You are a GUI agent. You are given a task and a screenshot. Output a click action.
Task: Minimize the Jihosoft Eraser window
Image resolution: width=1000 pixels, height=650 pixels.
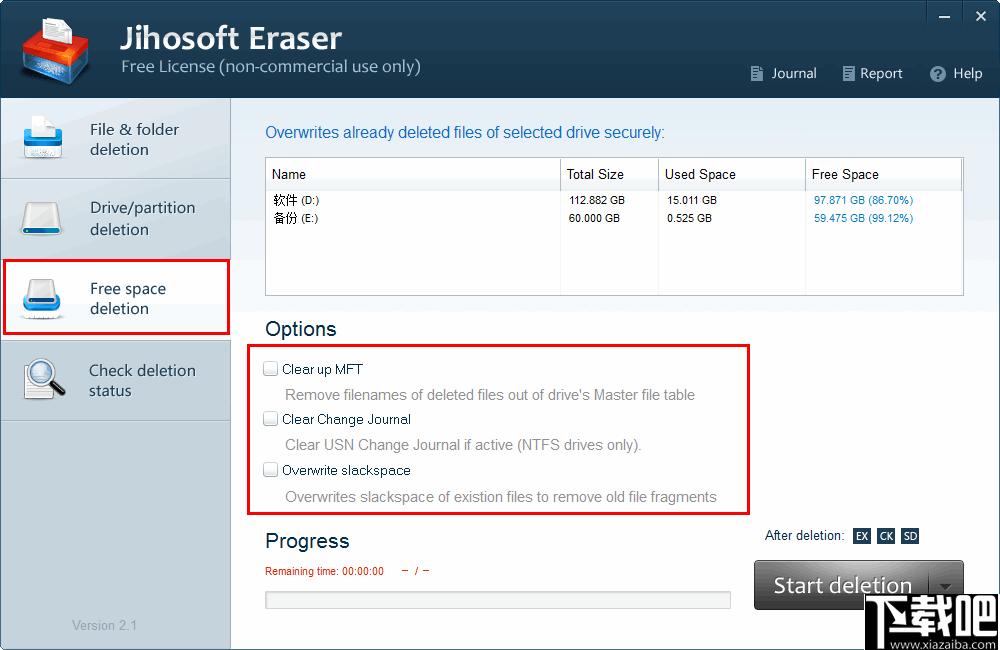point(945,16)
